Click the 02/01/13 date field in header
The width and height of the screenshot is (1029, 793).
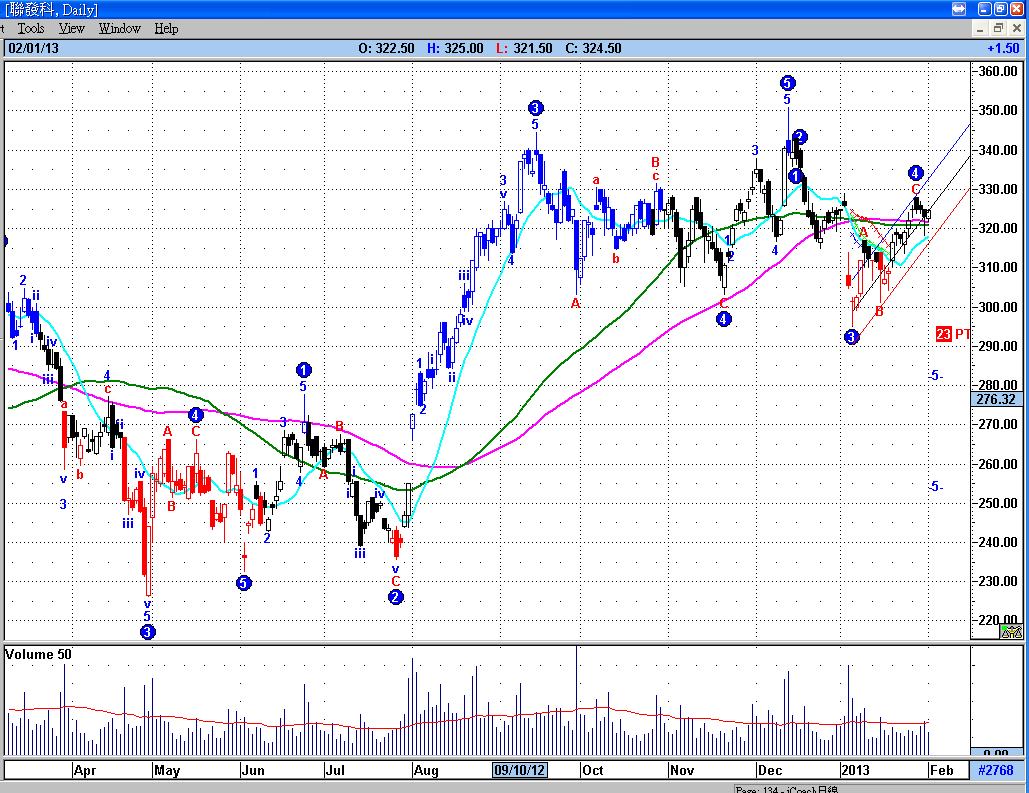(x=33, y=49)
